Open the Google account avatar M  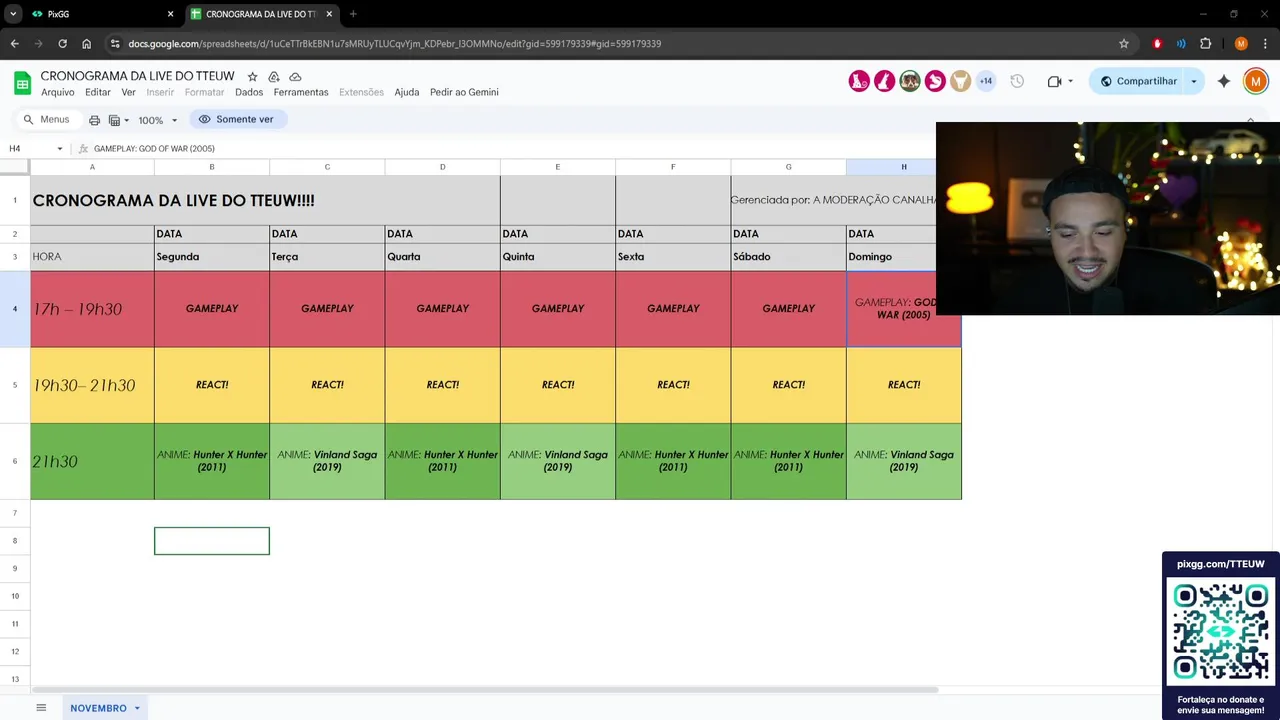click(x=1256, y=81)
